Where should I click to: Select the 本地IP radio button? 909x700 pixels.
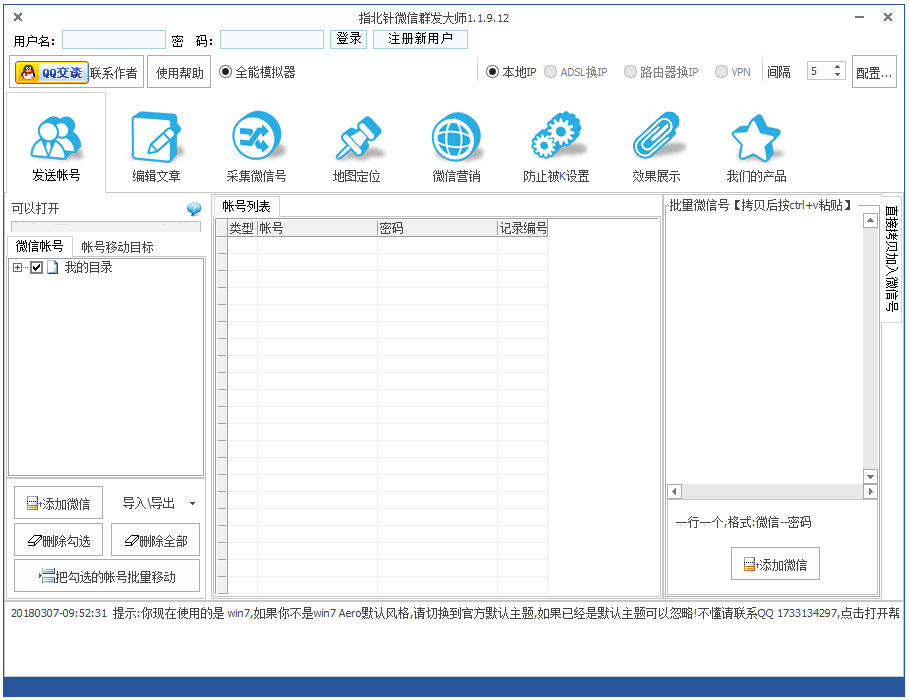click(x=493, y=72)
